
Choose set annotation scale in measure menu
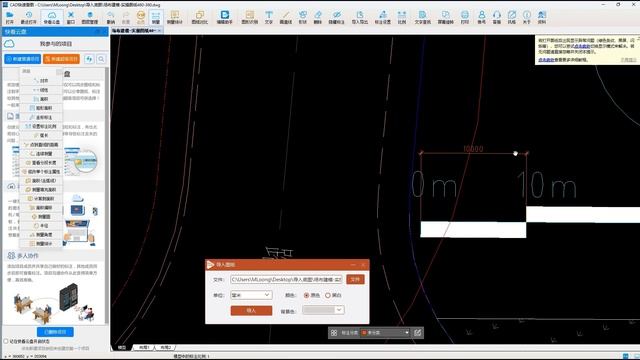pyautogui.click(x=42, y=127)
